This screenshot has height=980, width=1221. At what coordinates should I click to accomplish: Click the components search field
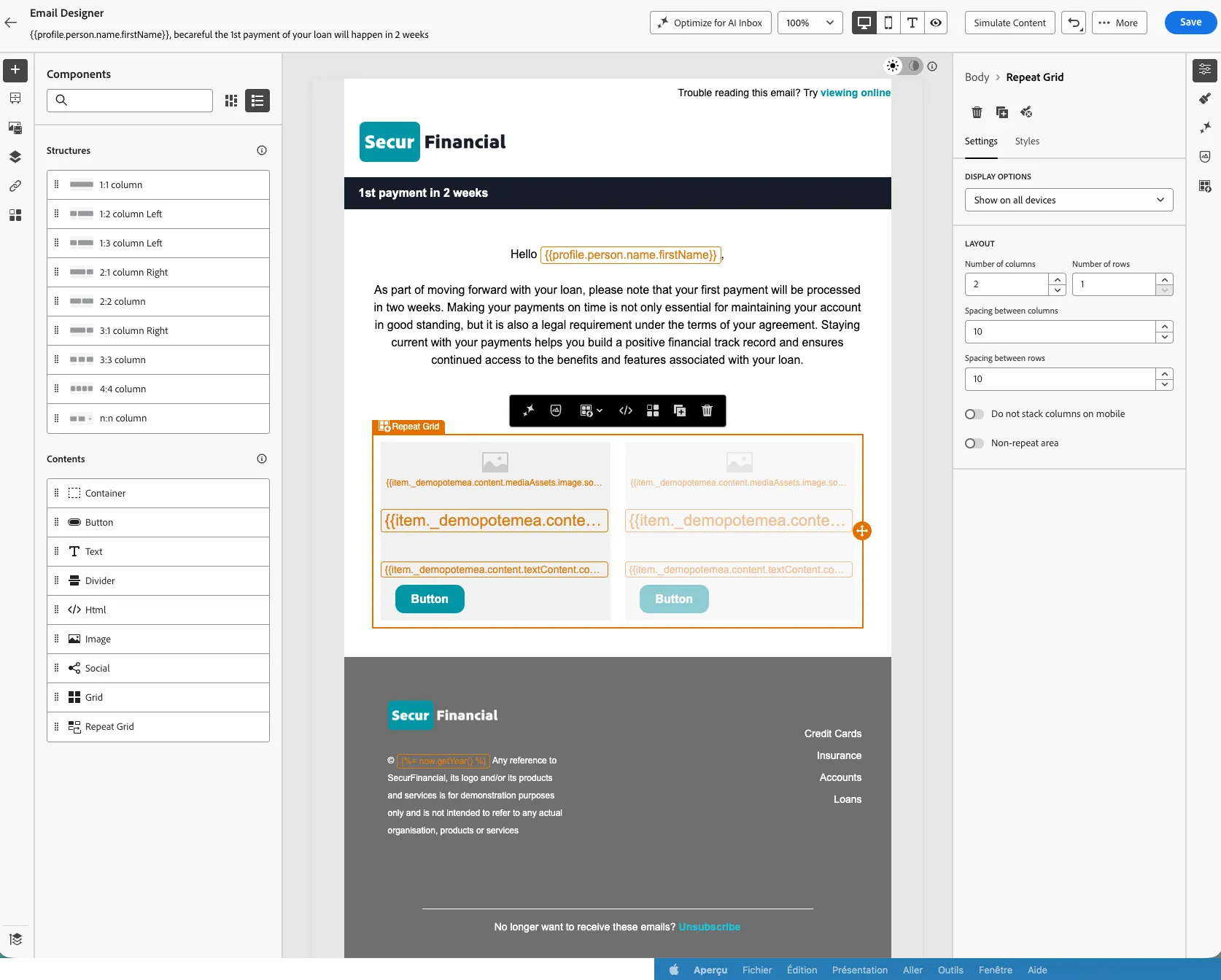coord(130,101)
